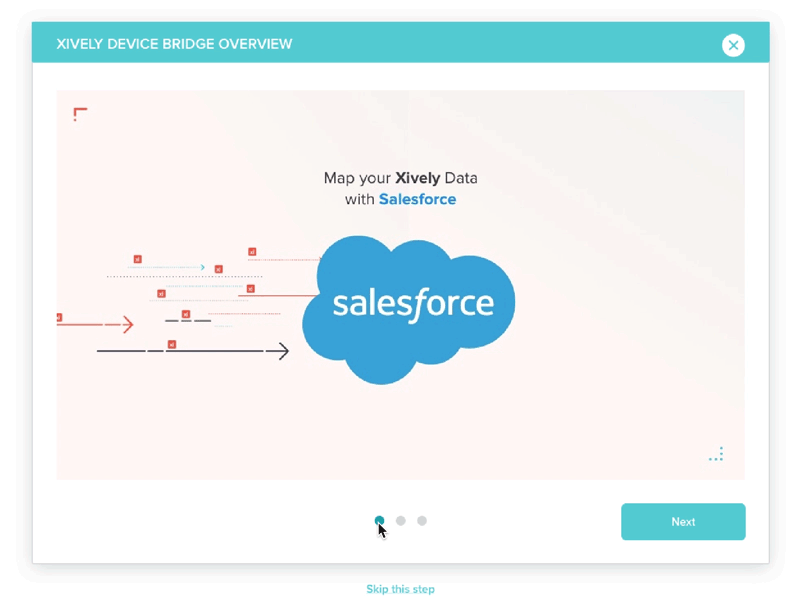Select the second carousel slide indicator dot

[x=400, y=520]
